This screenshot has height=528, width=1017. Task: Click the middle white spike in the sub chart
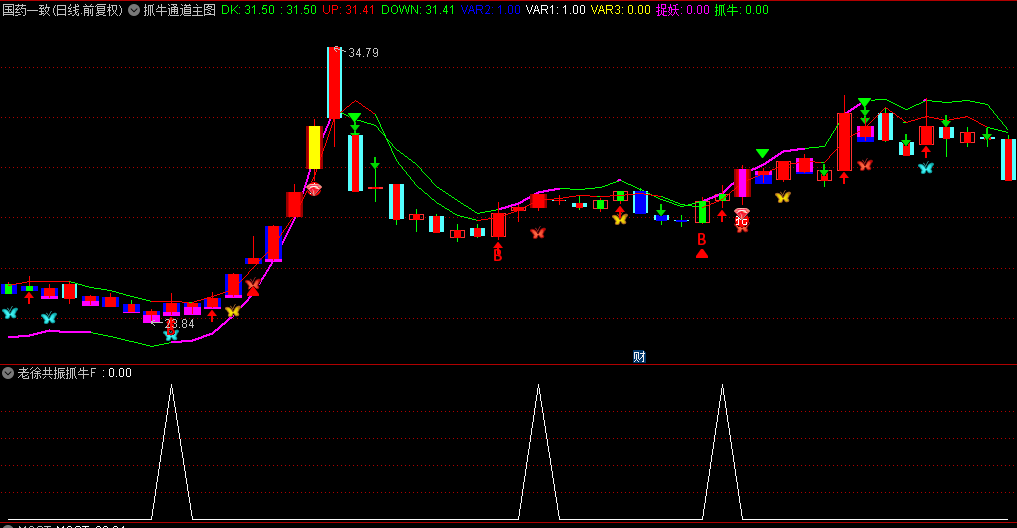pyautogui.click(x=538, y=451)
